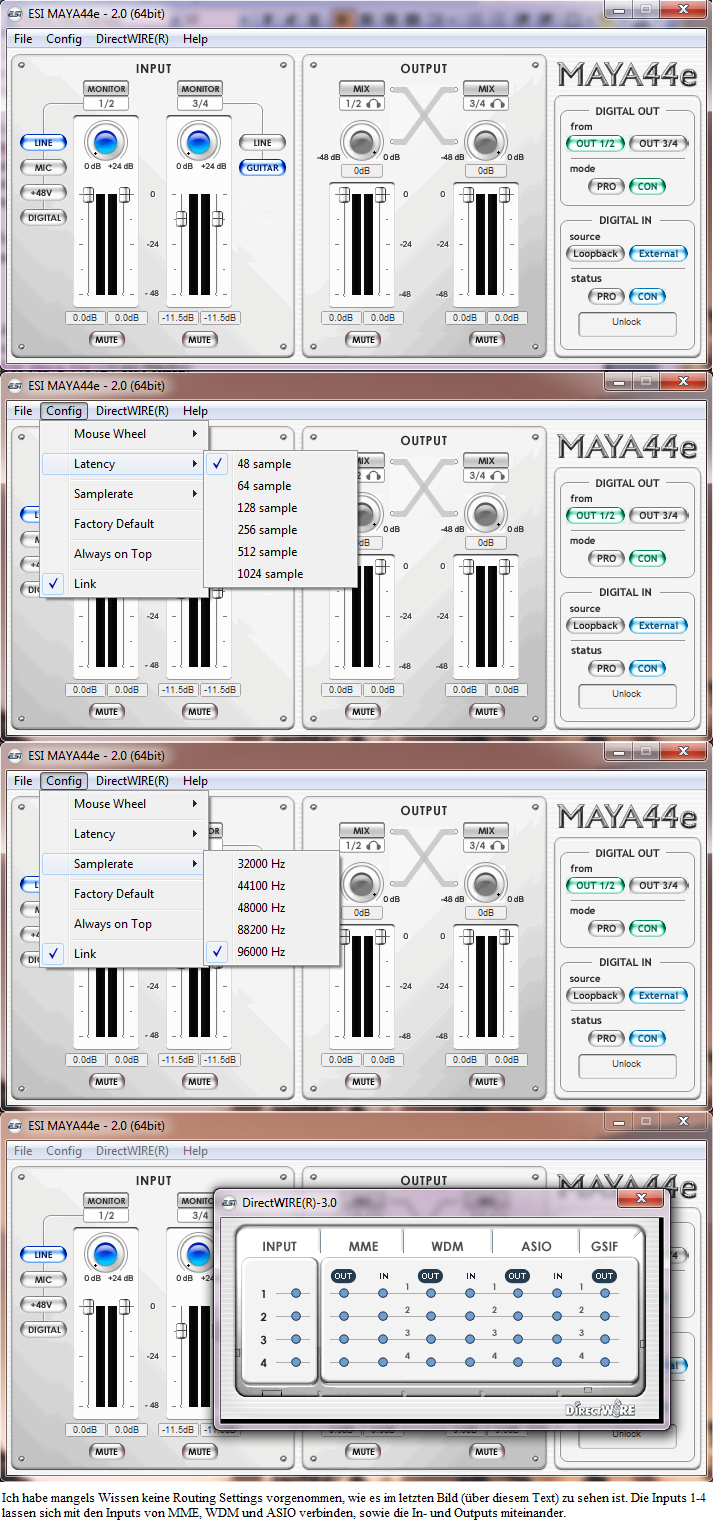Expand Samplerate entry in the Latency-menu window

(124, 494)
